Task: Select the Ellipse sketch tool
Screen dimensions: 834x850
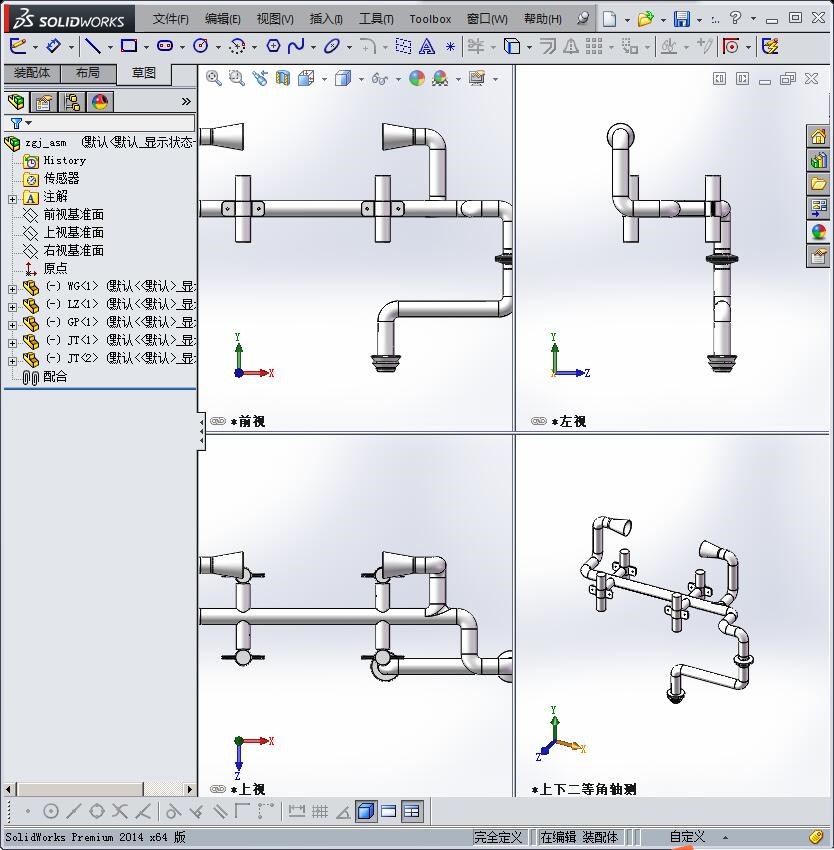Action: (x=331, y=47)
